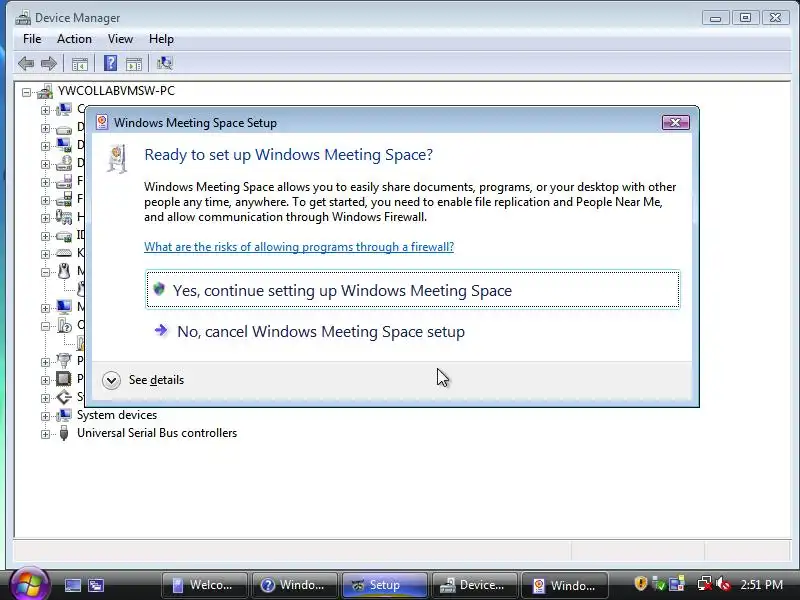Toggle the Show/Hide Action Pane toolbar icon
The width and height of the screenshot is (800, 600).
tap(134, 64)
